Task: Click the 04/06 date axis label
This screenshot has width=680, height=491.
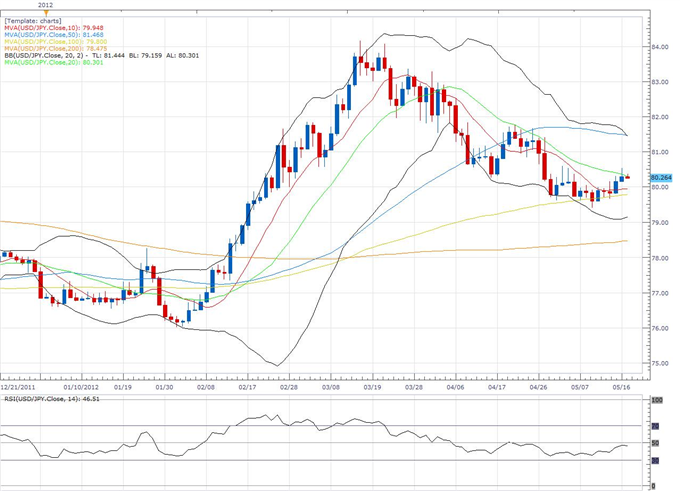Action: coord(455,387)
